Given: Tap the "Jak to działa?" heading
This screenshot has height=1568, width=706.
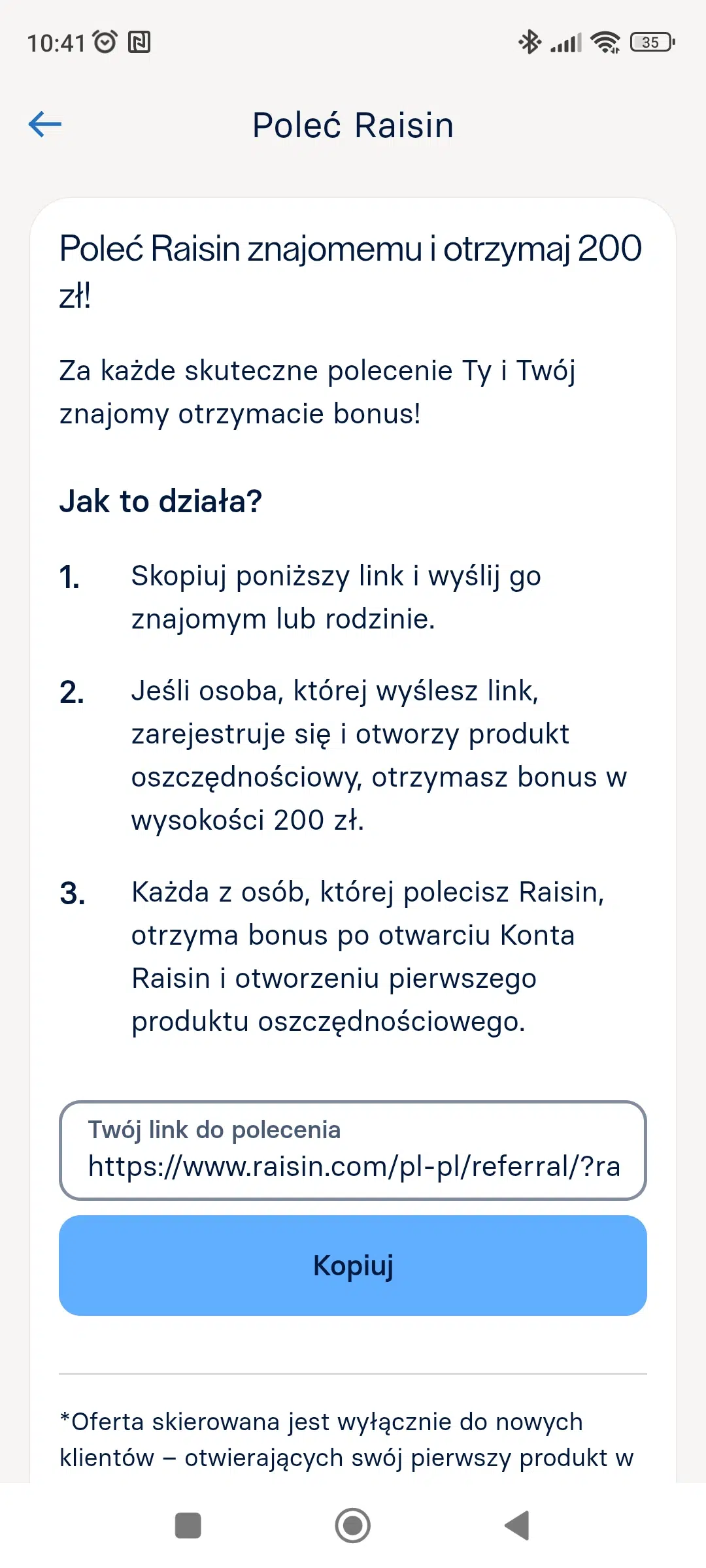Looking at the screenshot, I should (161, 502).
